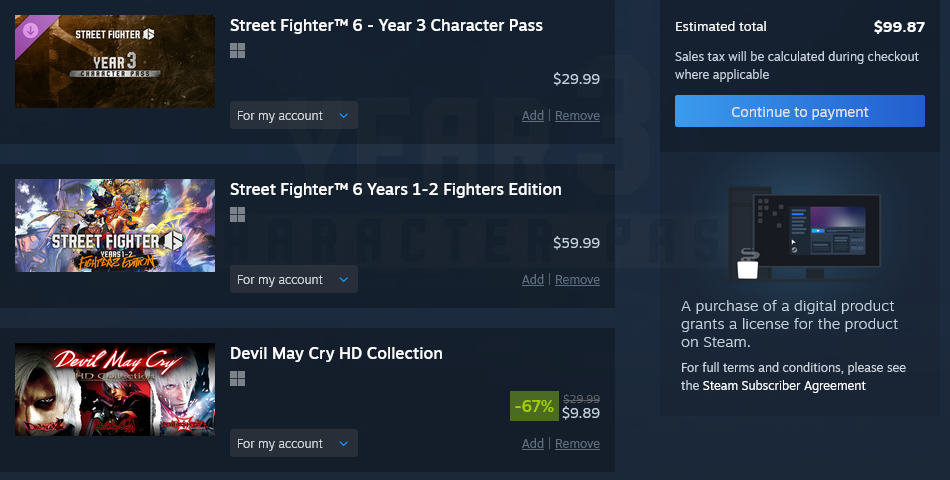Viewport: 950px width, 480px height.
Task: Click Windows icon under Year 3 Character Pass
Action: pos(237,51)
